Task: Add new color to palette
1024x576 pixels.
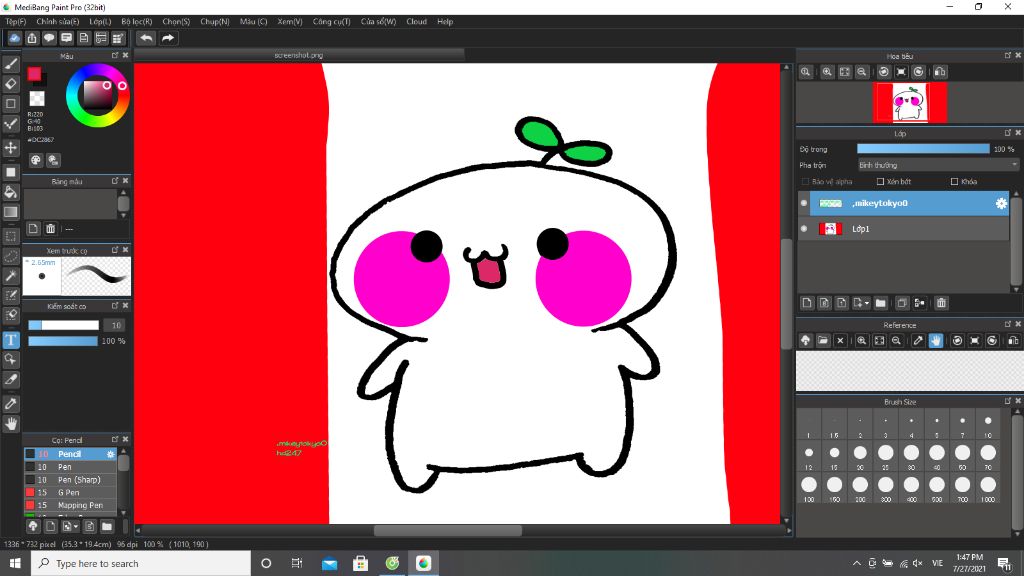Action: (x=33, y=229)
